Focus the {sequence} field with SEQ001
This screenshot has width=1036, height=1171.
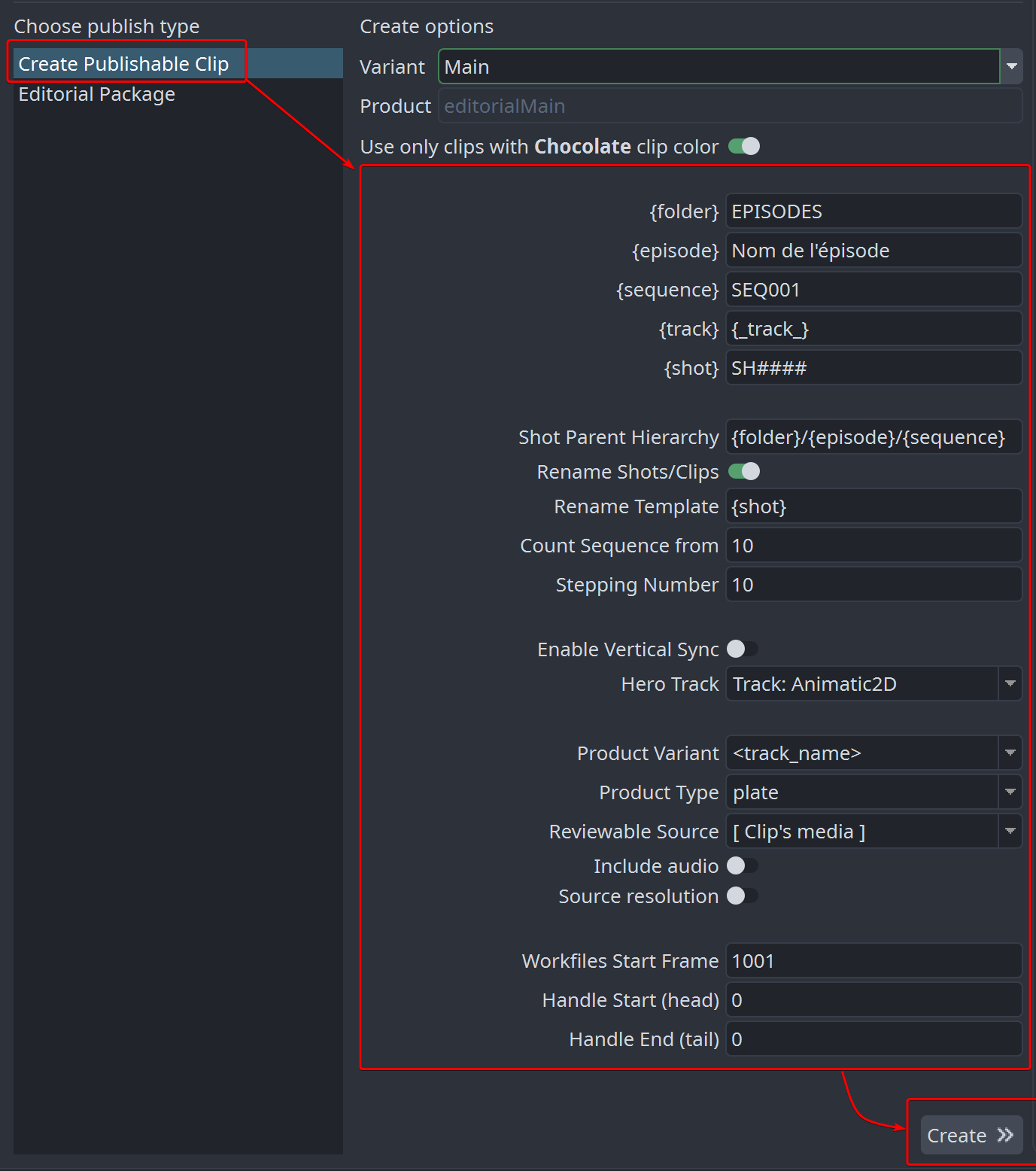tap(873, 290)
